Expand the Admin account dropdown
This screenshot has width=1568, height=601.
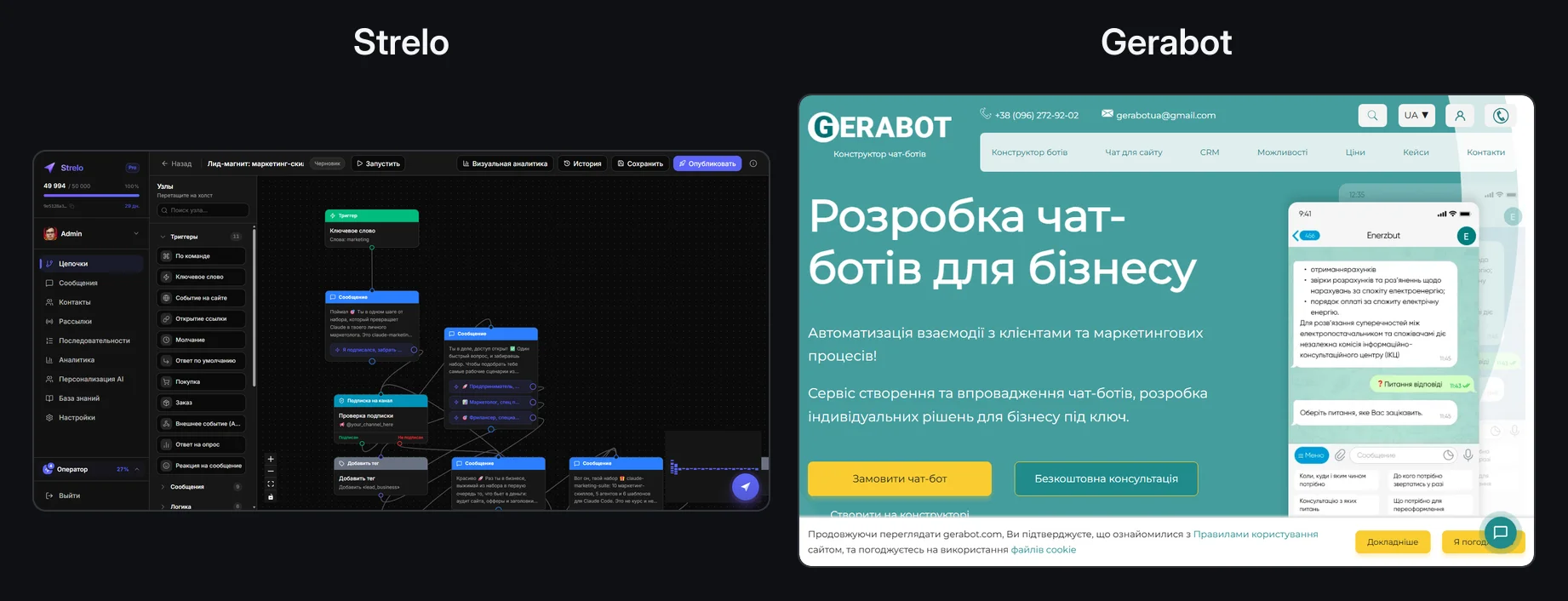[x=135, y=233]
